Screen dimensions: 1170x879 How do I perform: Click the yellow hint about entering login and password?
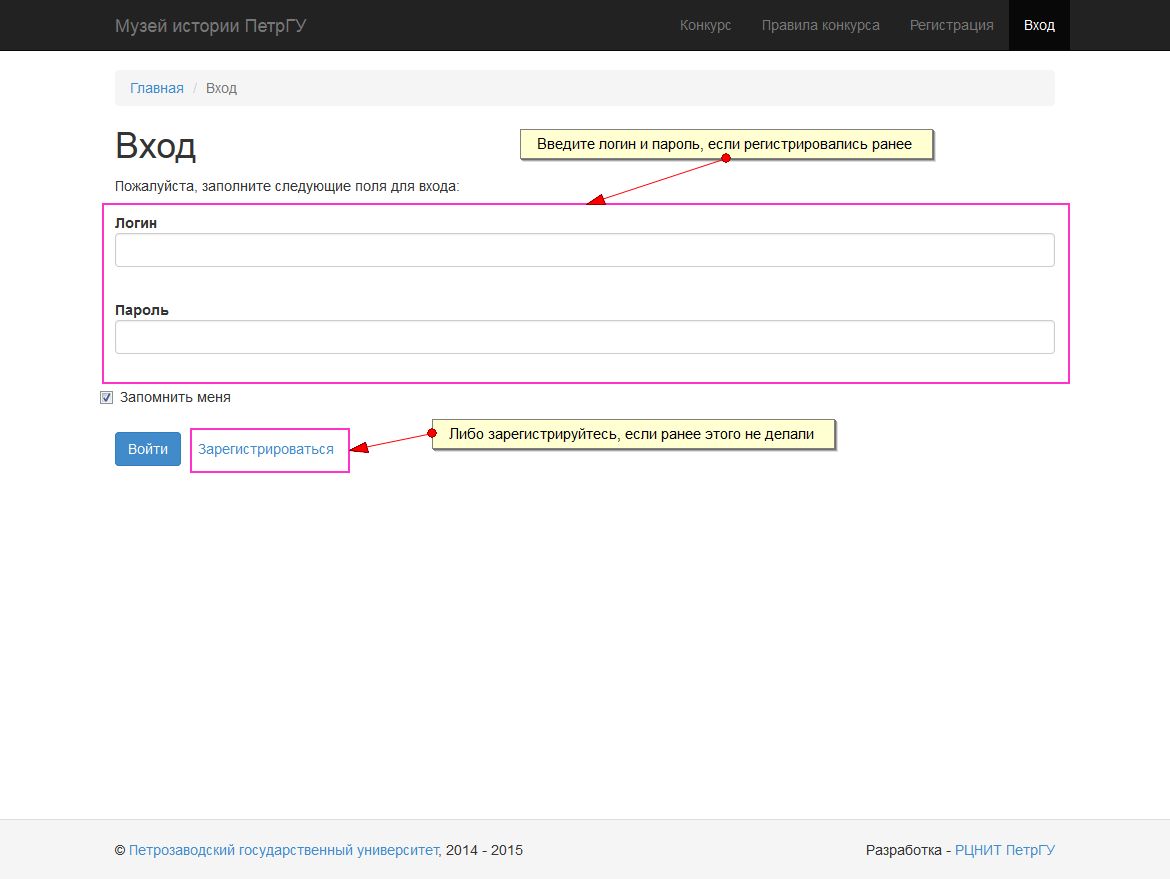pos(725,144)
